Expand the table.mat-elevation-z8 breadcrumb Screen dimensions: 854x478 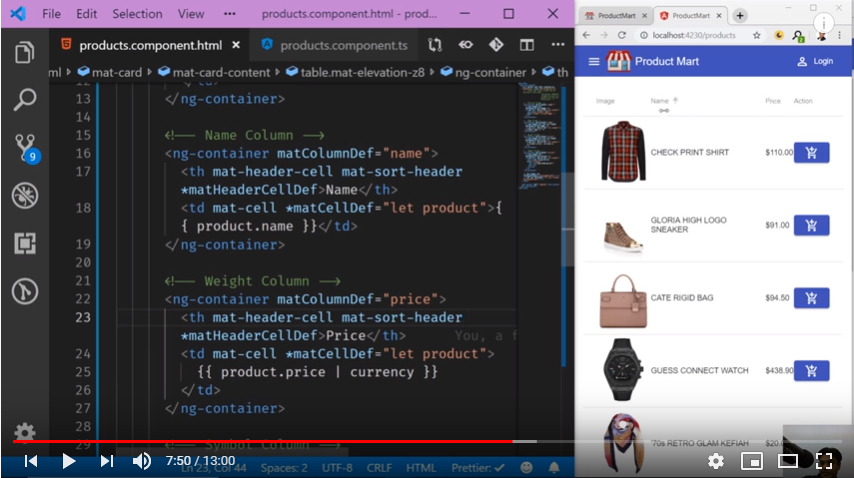pyautogui.click(x=355, y=72)
